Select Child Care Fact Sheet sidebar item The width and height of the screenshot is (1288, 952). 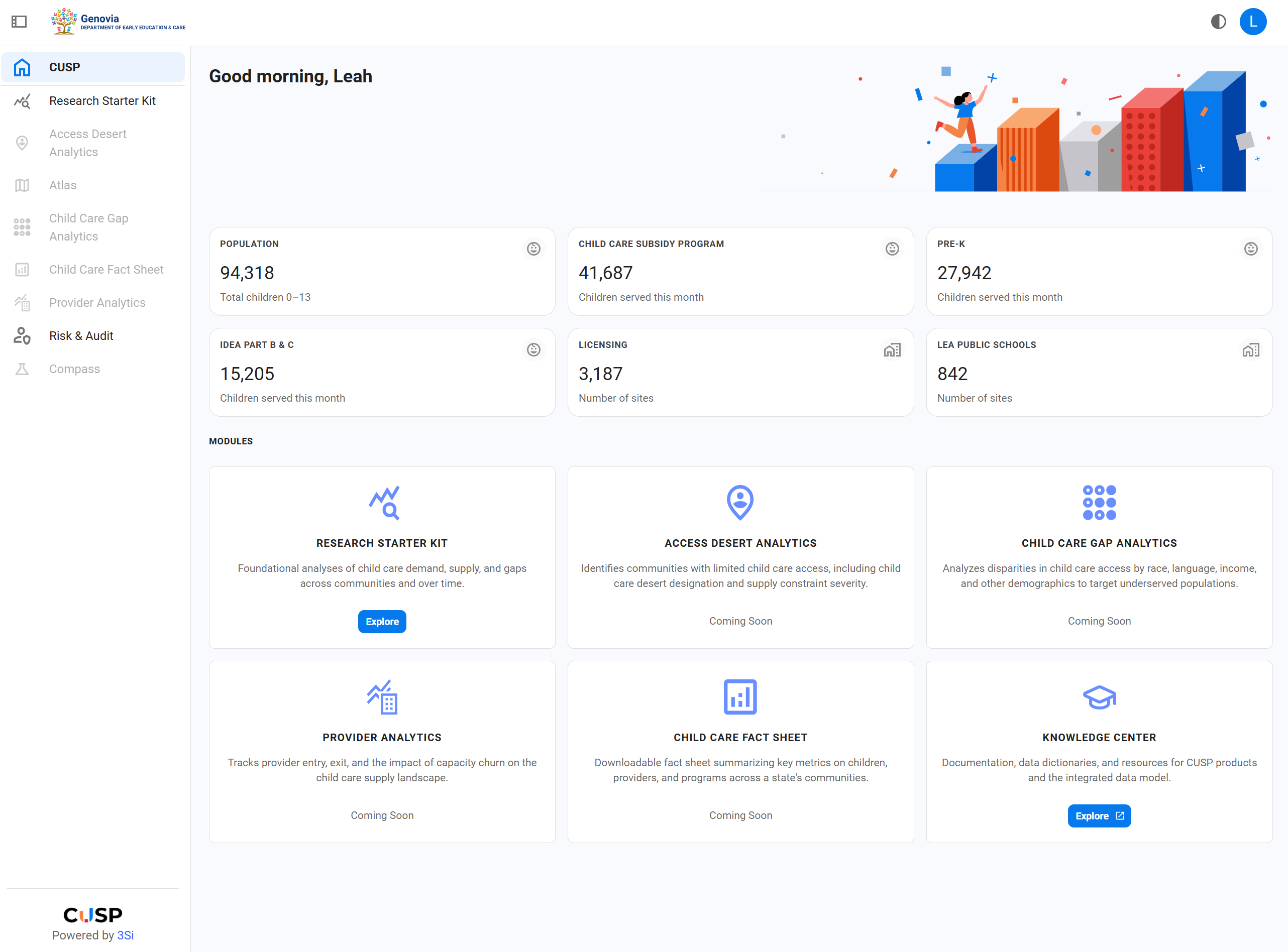(93, 270)
